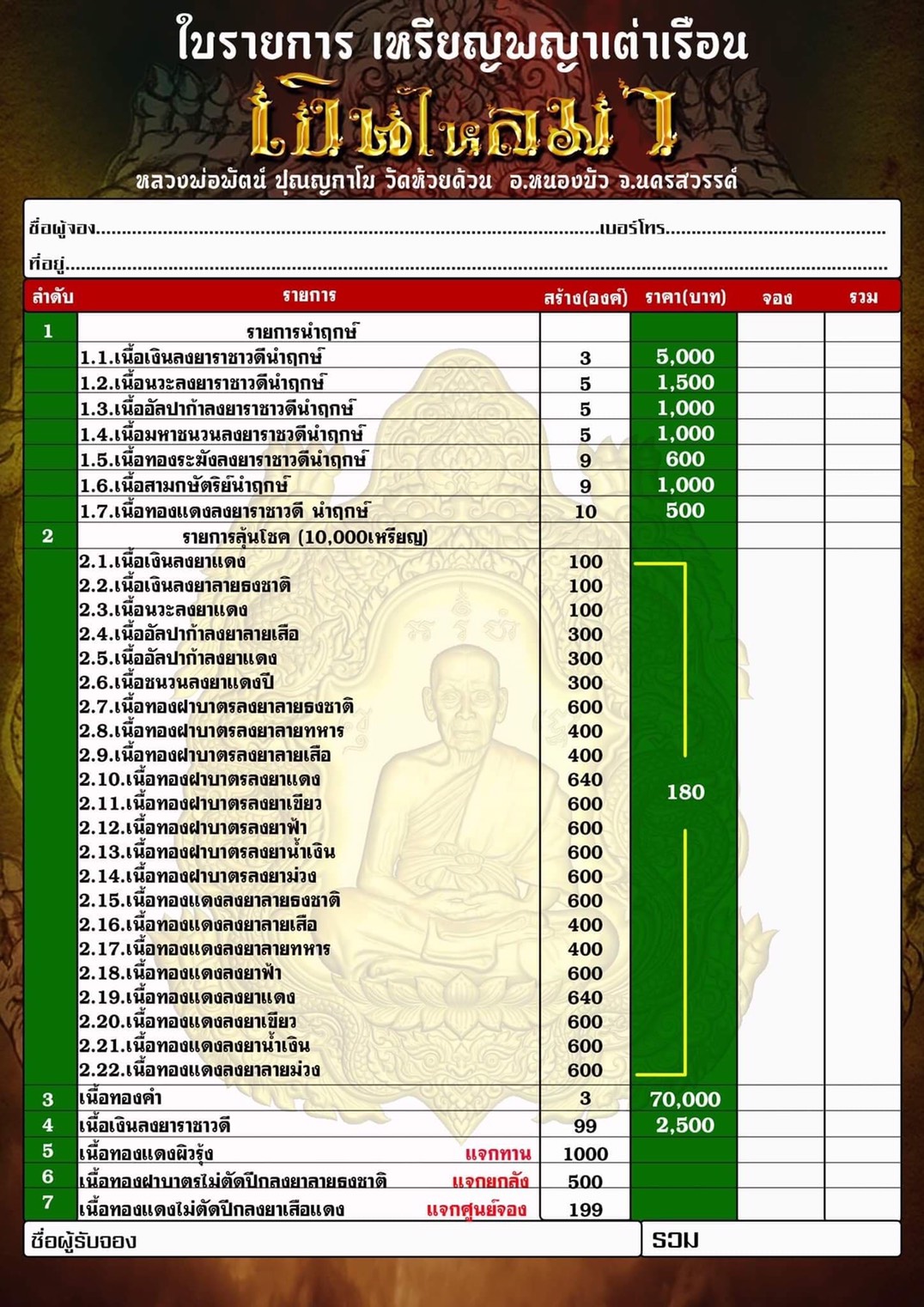Click row '2.19.เนื้อทองแดงลงยาแดง'
Viewport: 924px width, 1307px height.
coord(187,997)
